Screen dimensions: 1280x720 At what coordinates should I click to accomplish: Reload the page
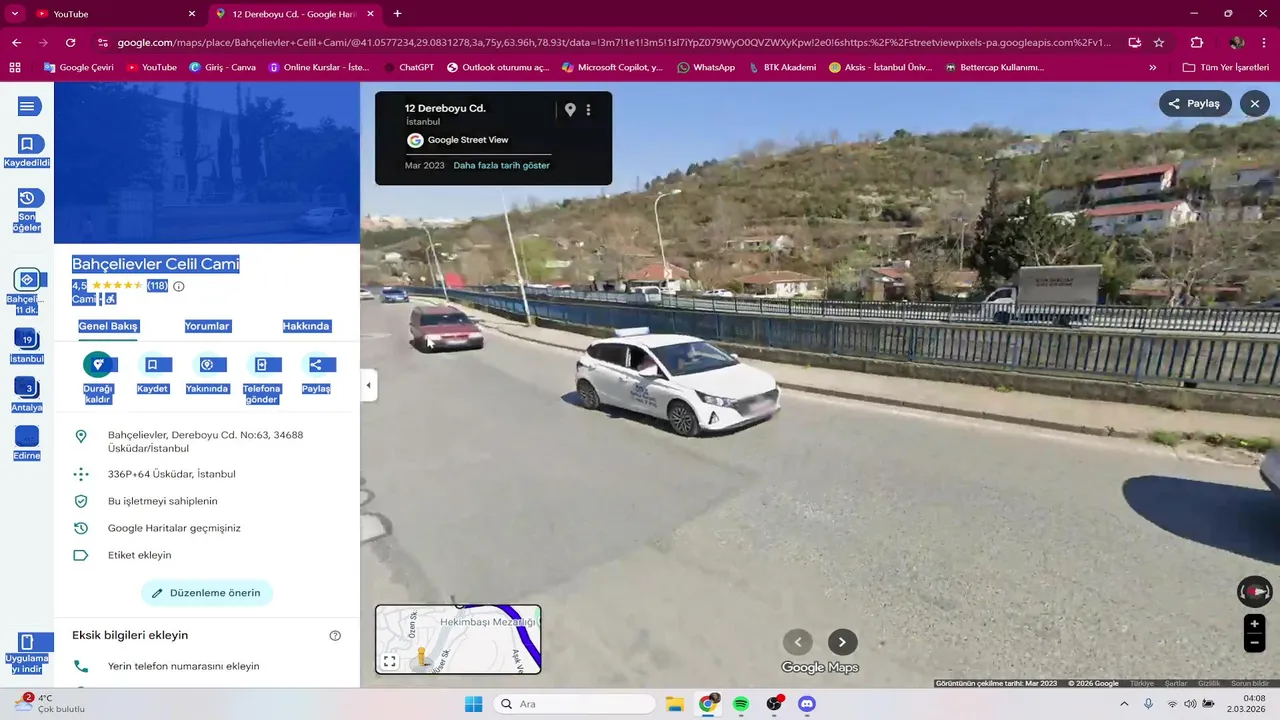70,42
